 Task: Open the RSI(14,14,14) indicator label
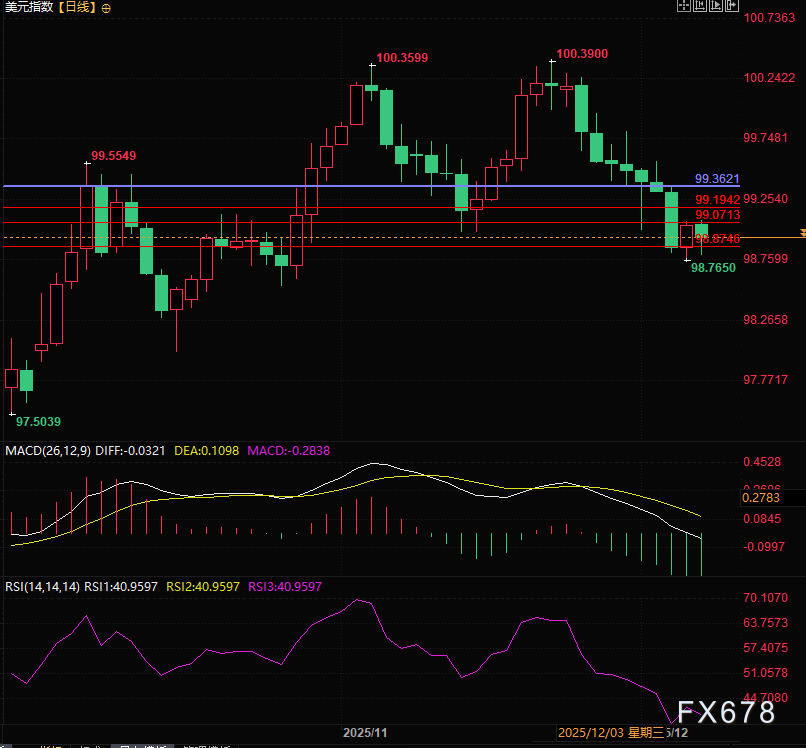click(x=42, y=586)
